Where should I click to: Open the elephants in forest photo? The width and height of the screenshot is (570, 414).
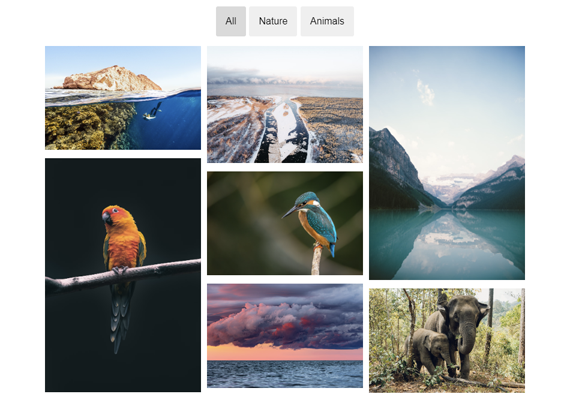click(447, 341)
